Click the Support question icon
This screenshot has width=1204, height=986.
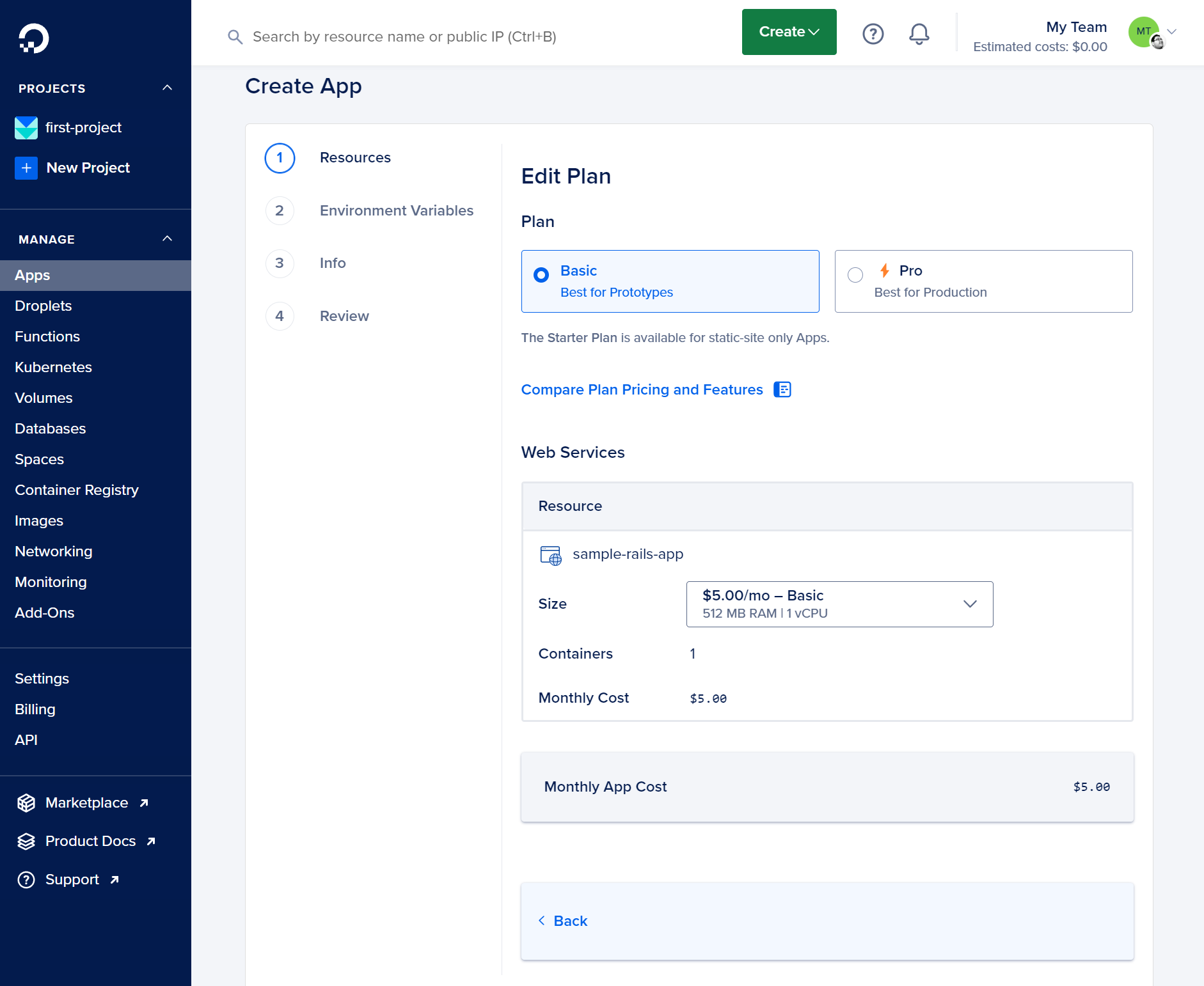[x=26, y=880]
